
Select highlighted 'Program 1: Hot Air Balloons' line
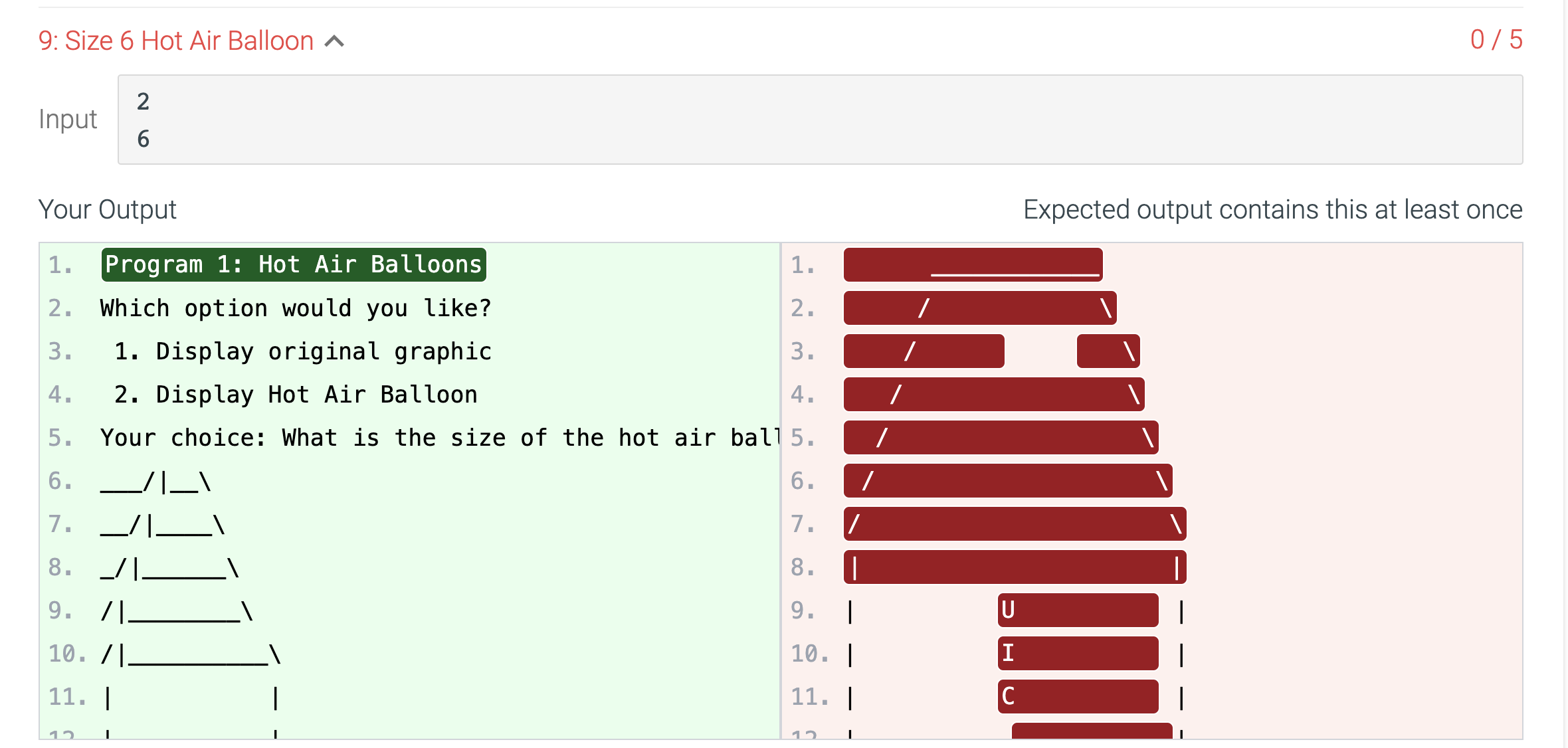click(x=294, y=264)
